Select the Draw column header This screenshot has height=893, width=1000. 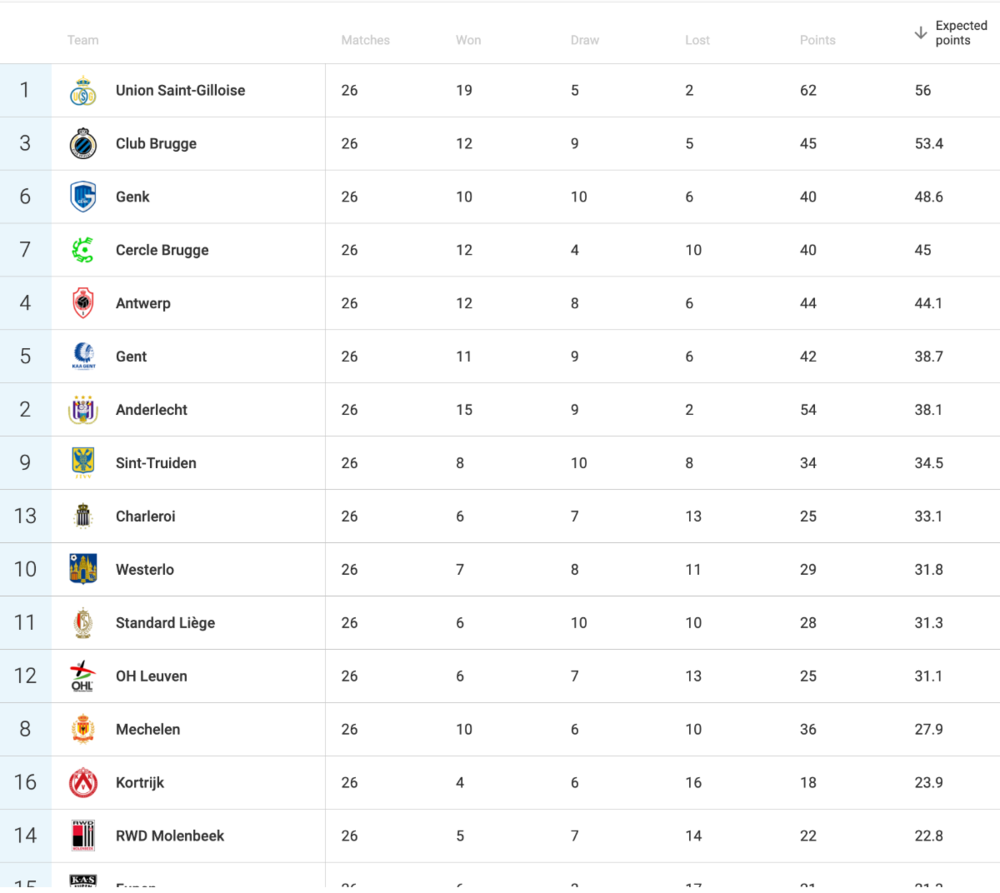(584, 40)
